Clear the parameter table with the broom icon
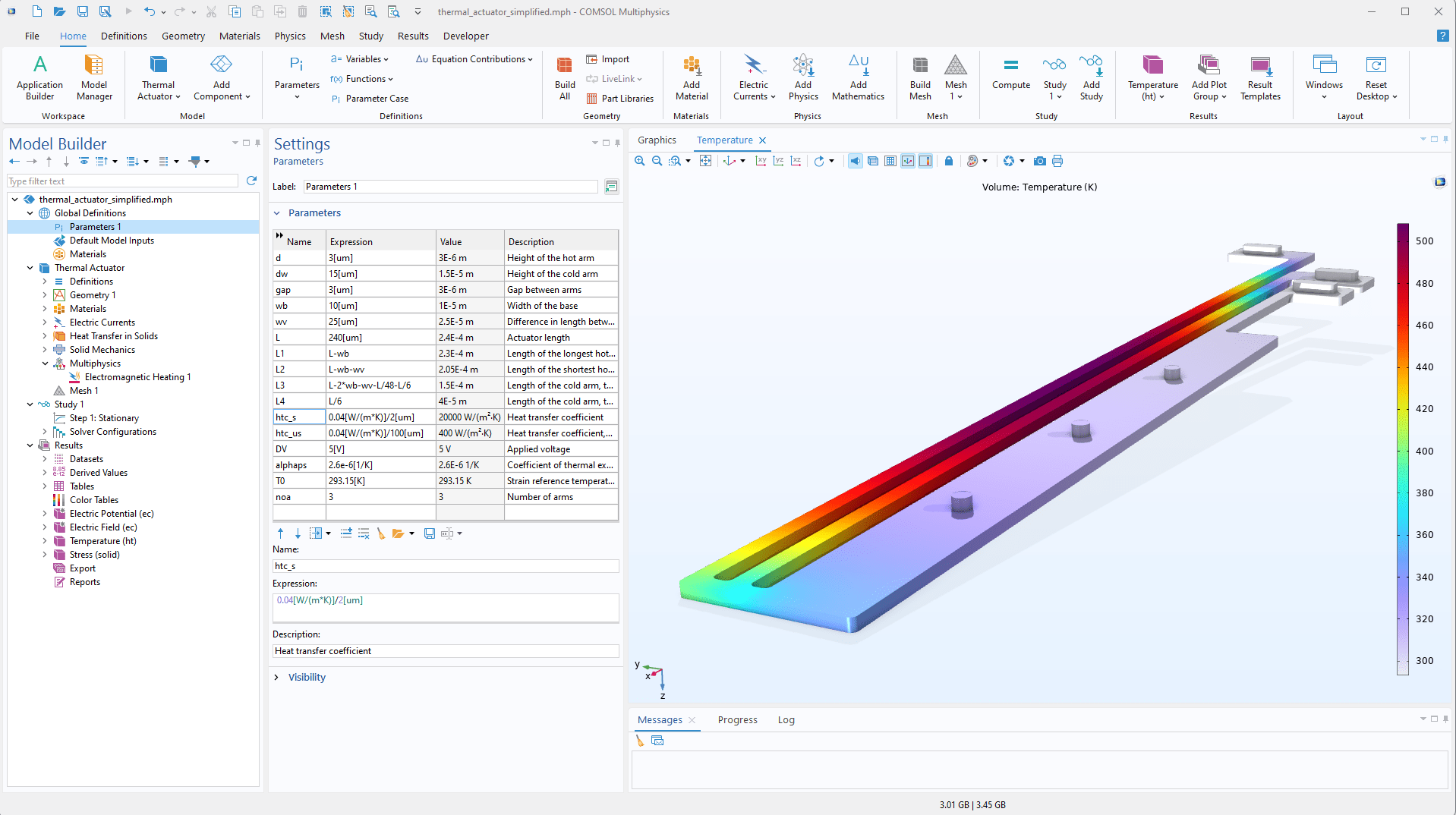The width and height of the screenshot is (1456, 815). point(381,533)
